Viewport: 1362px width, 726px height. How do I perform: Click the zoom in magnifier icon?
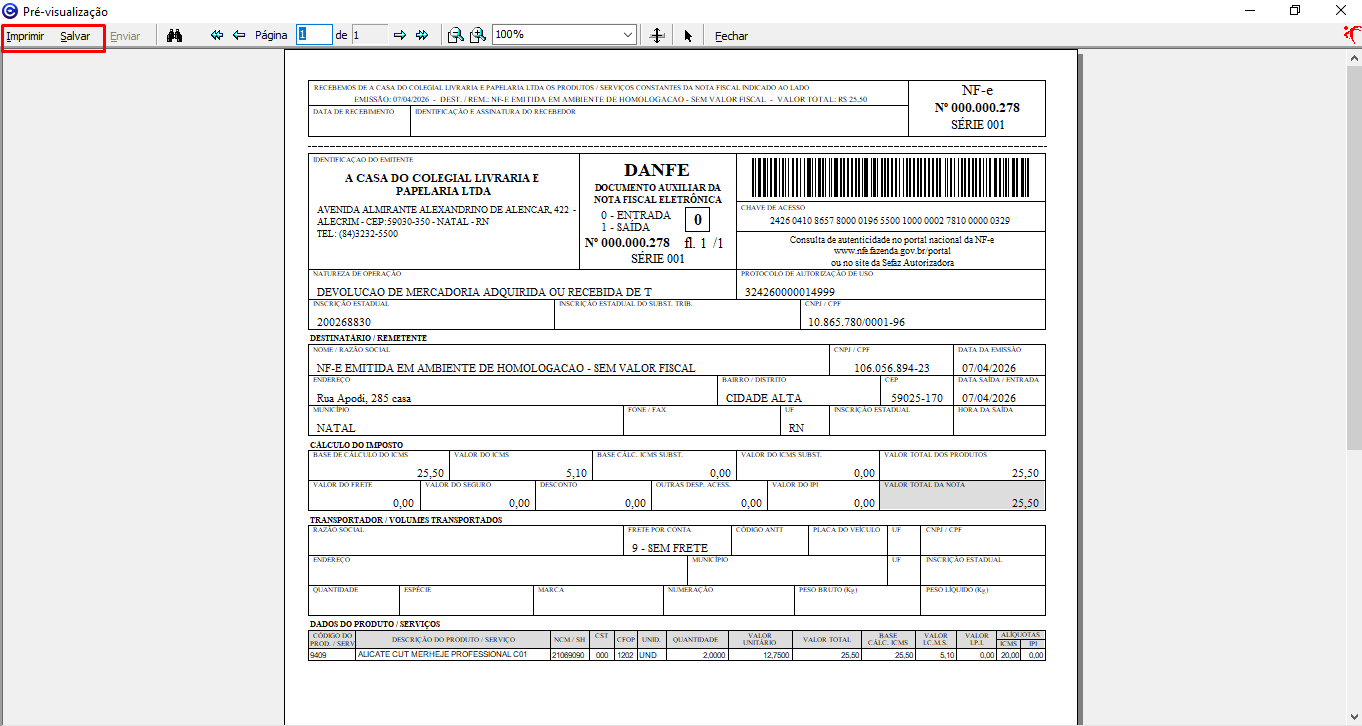[478, 35]
